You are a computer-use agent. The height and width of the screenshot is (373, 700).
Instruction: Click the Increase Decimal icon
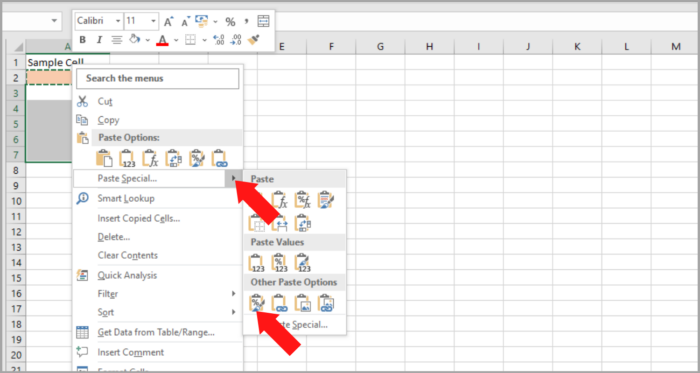pos(219,40)
